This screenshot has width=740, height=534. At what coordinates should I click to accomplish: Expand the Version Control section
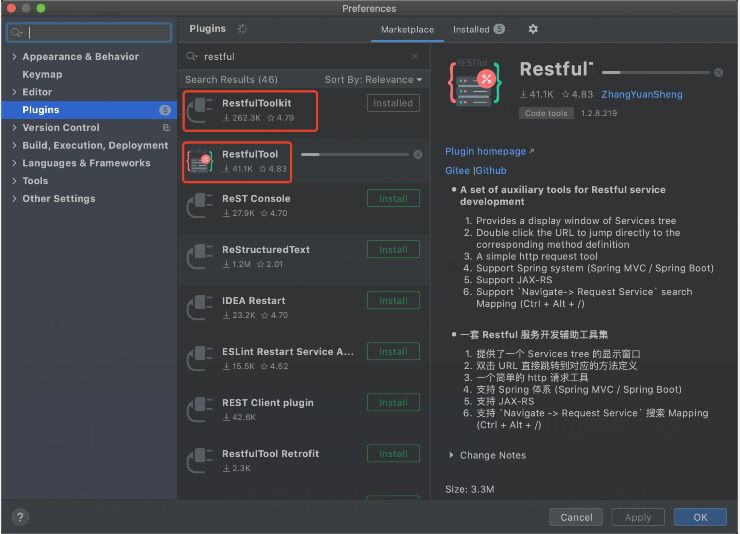(14, 127)
